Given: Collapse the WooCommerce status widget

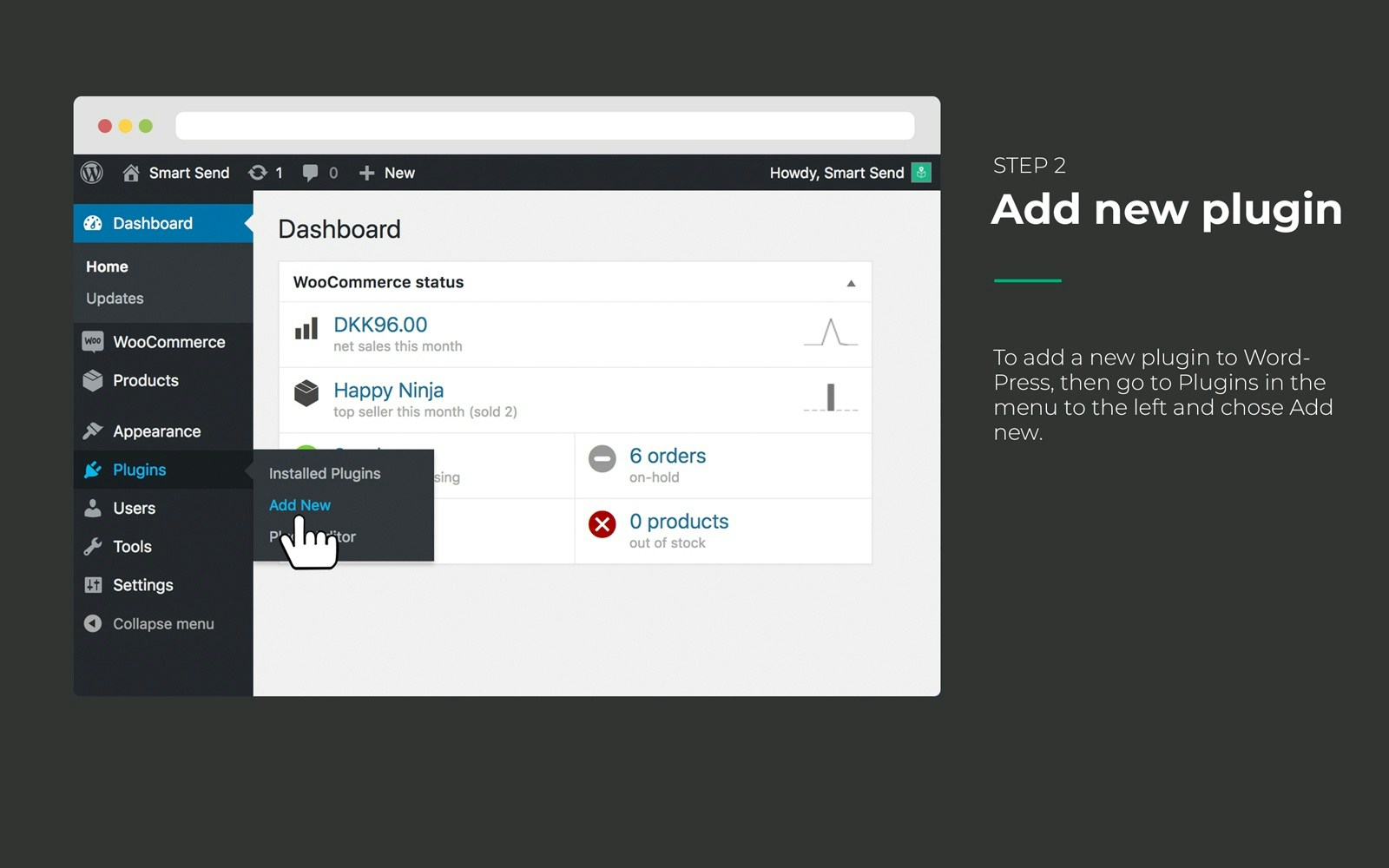Looking at the screenshot, I should (x=851, y=281).
